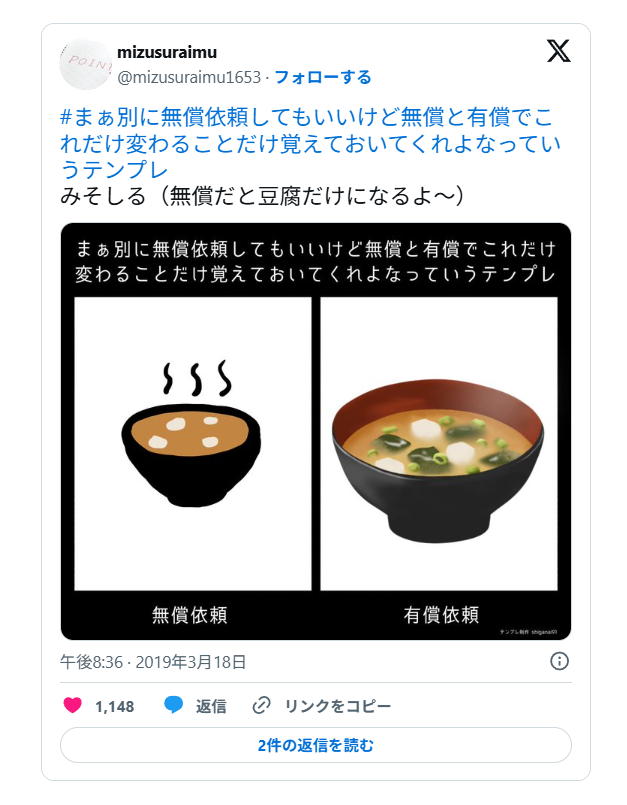Click the リンクをコピー text
The width and height of the screenshot is (627, 805).
pos(338,706)
